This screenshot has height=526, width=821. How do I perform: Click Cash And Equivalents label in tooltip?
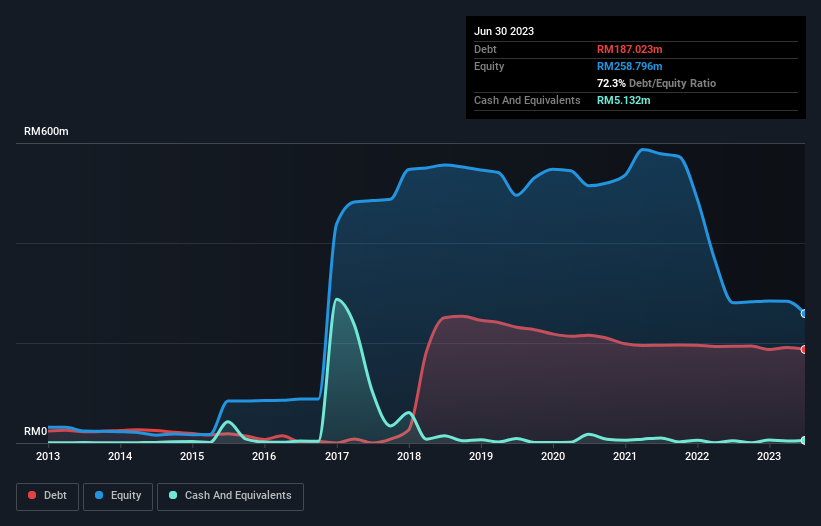pyautogui.click(x=527, y=100)
